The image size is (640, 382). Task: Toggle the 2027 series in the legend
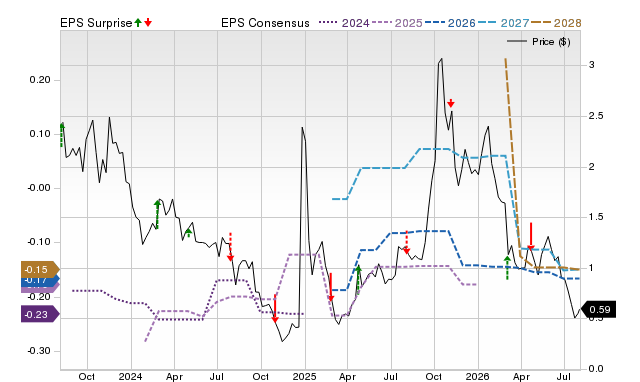coord(503,23)
